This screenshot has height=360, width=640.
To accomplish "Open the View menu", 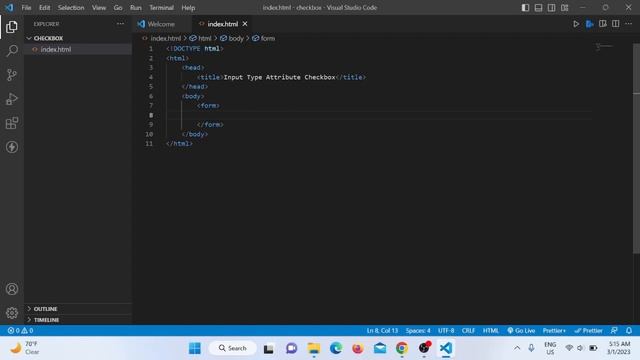I will pos(99,8).
